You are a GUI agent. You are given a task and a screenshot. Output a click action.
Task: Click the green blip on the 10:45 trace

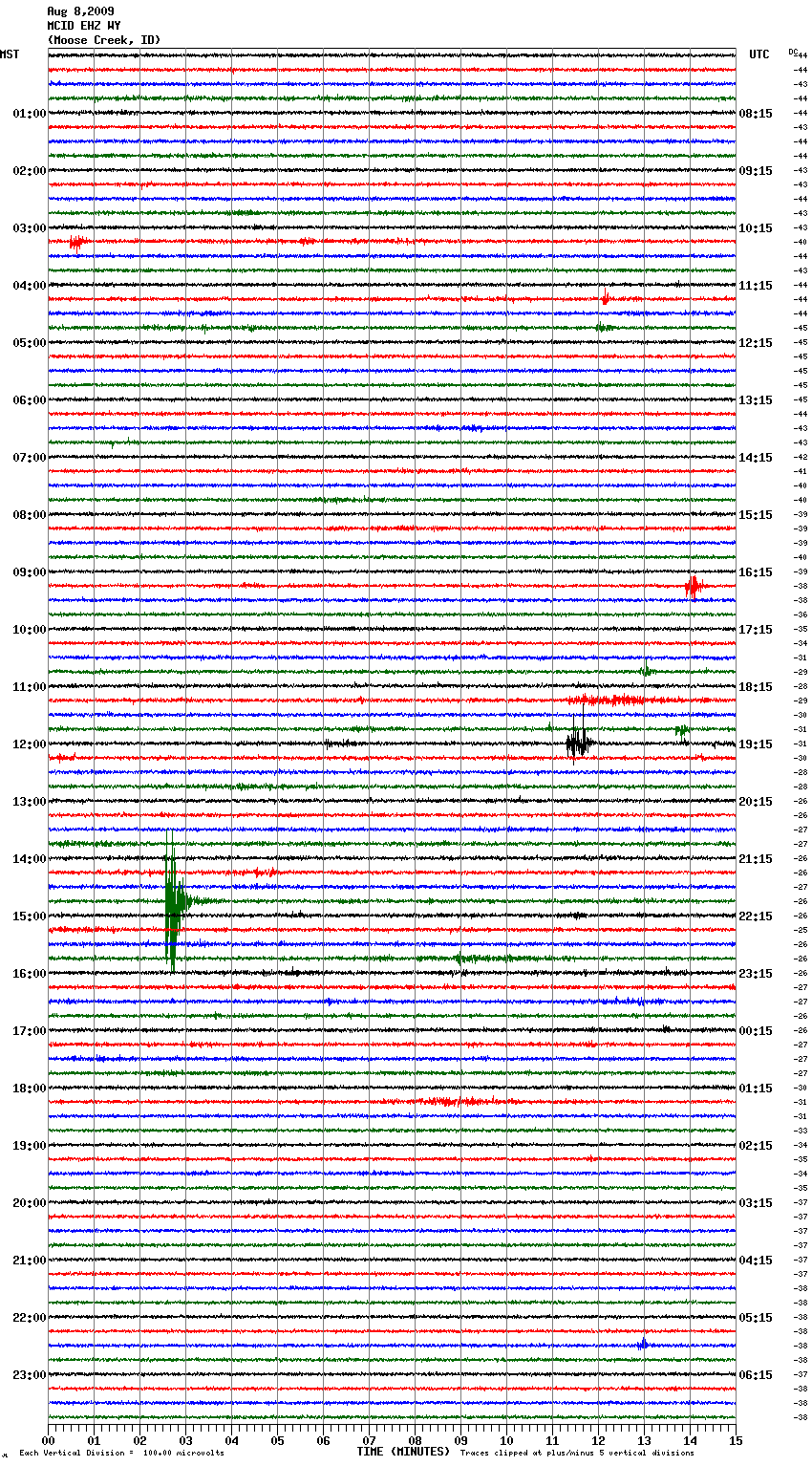[647, 669]
